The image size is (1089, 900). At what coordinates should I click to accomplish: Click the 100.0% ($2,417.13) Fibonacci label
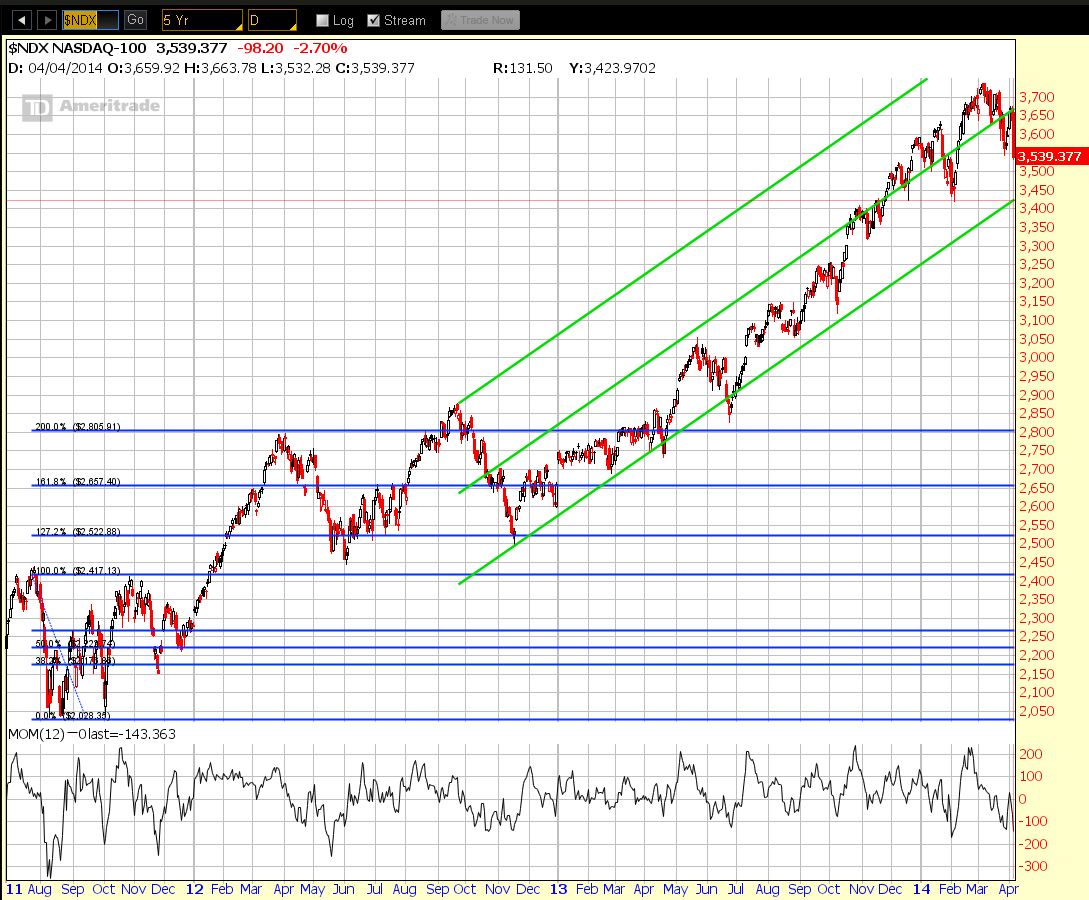76,570
